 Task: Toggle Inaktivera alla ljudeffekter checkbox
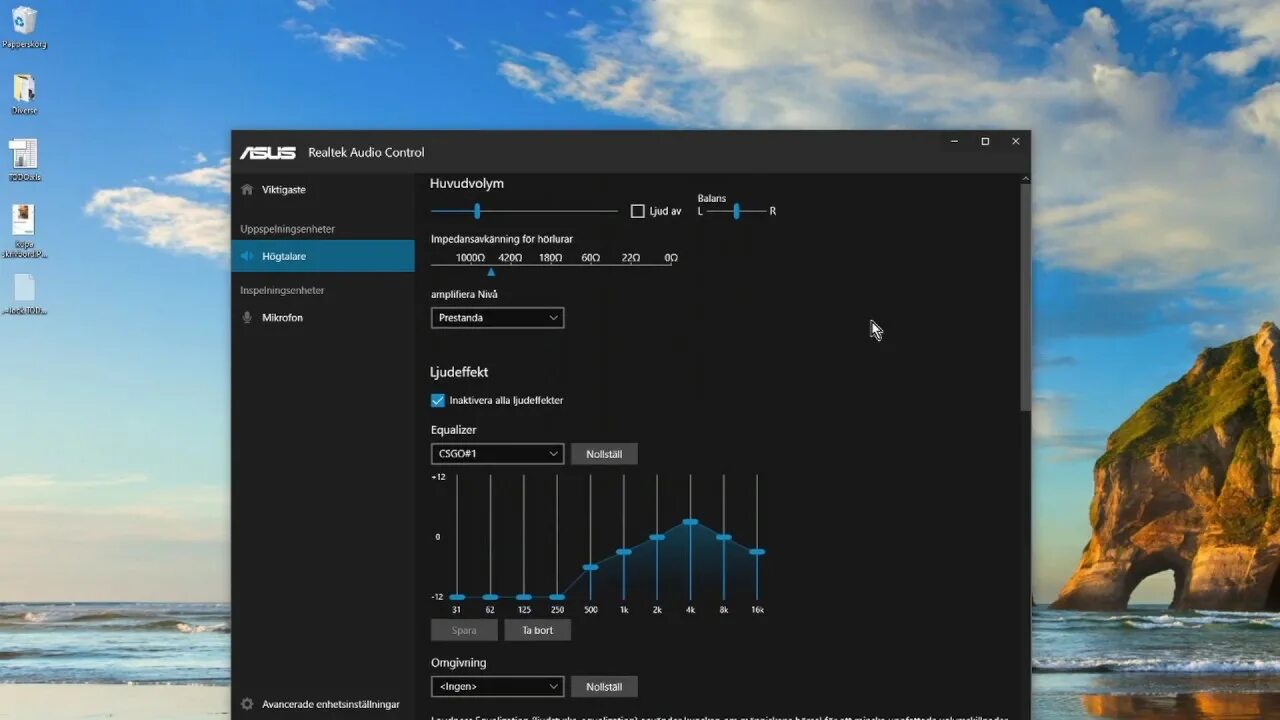click(x=437, y=400)
